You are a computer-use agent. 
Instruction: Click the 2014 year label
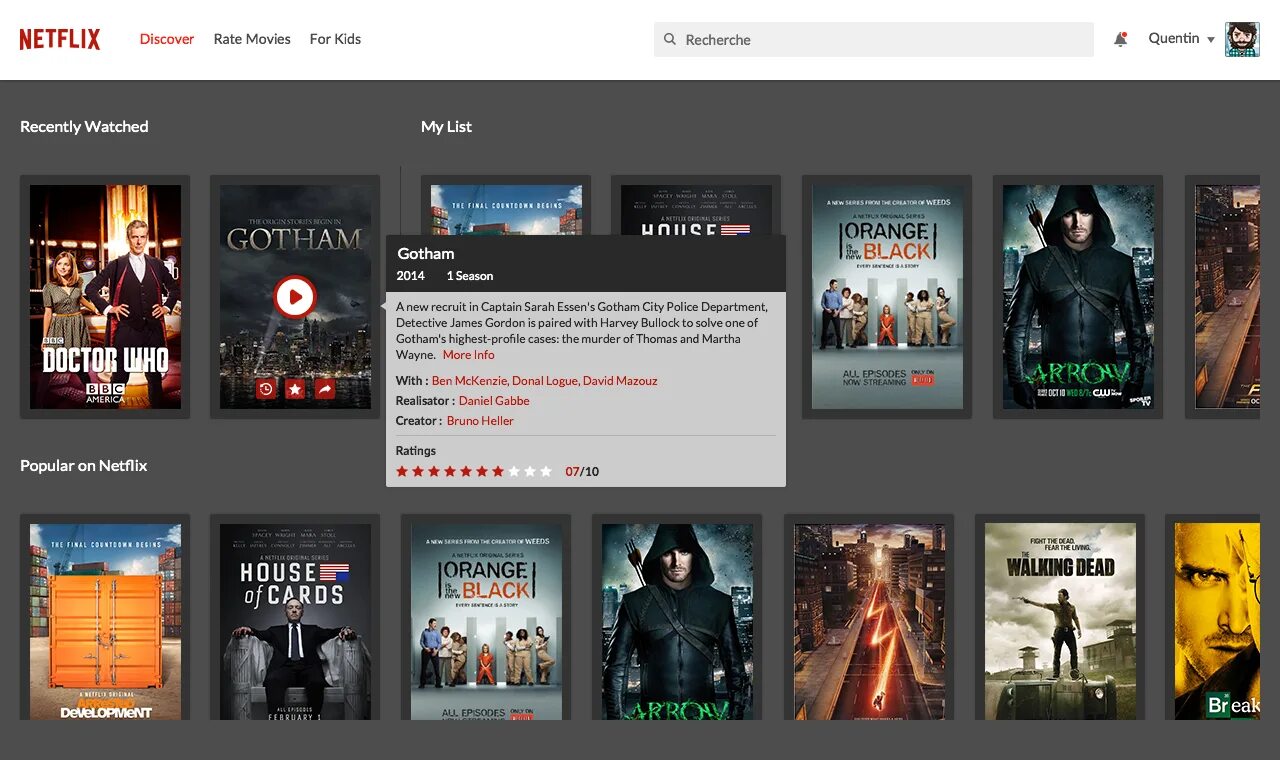coord(410,276)
